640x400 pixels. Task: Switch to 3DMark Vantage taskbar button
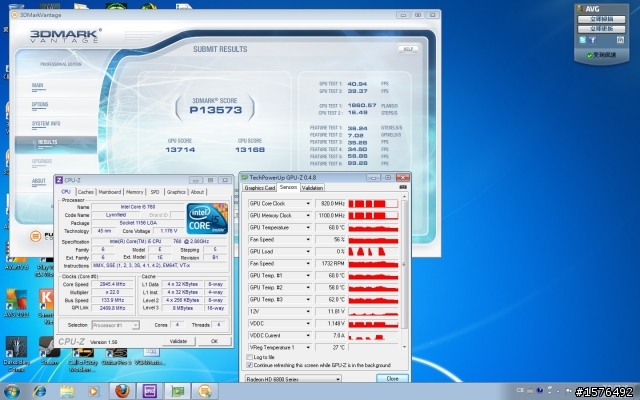[205, 391]
